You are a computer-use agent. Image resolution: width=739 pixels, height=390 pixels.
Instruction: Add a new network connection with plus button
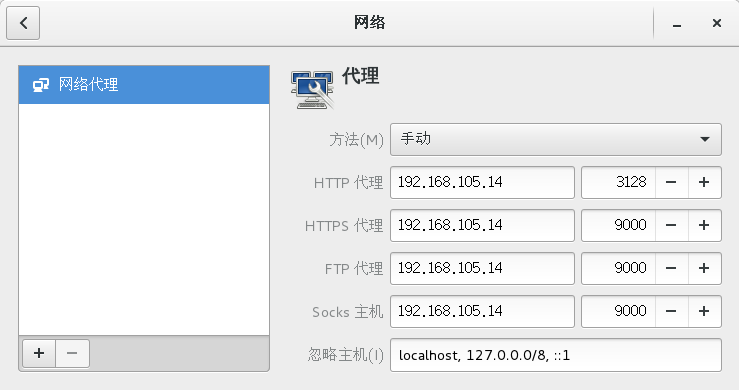39,353
